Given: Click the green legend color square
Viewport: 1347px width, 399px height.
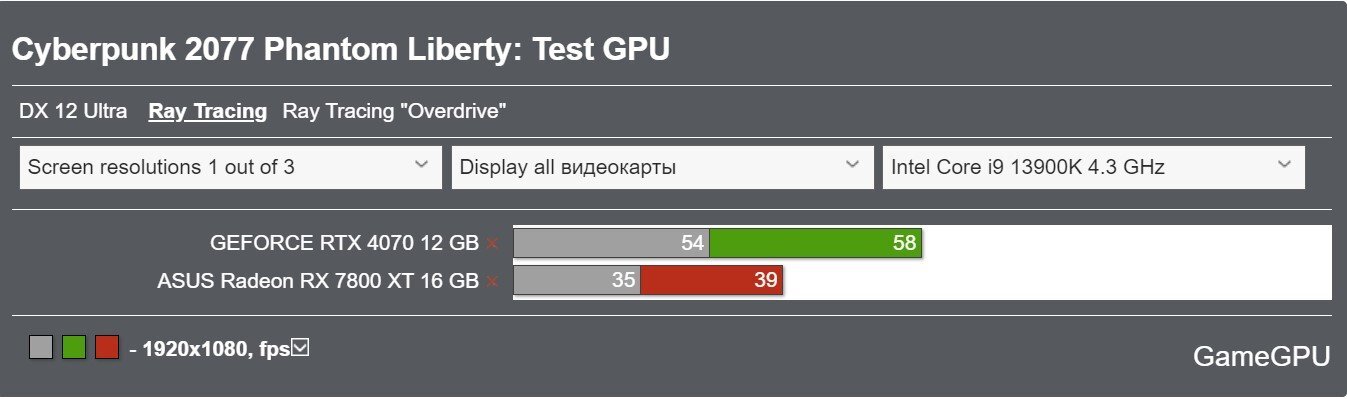Looking at the screenshot, I should pyautogui.click(x=74, y=348).
